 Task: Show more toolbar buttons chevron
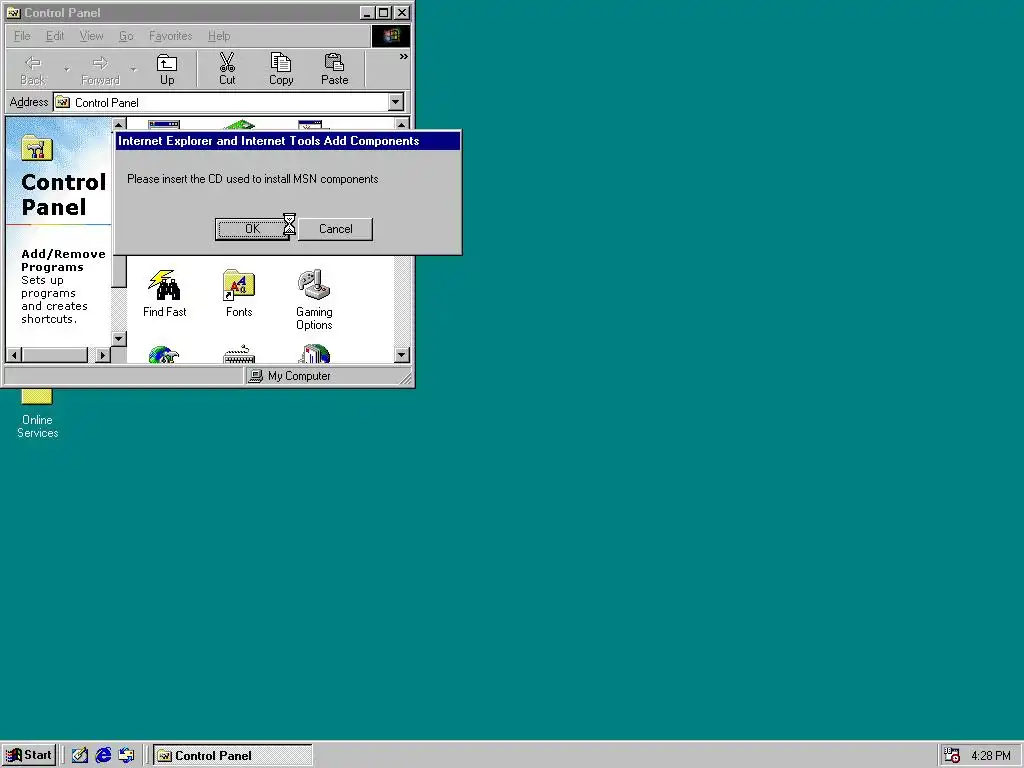404,57
